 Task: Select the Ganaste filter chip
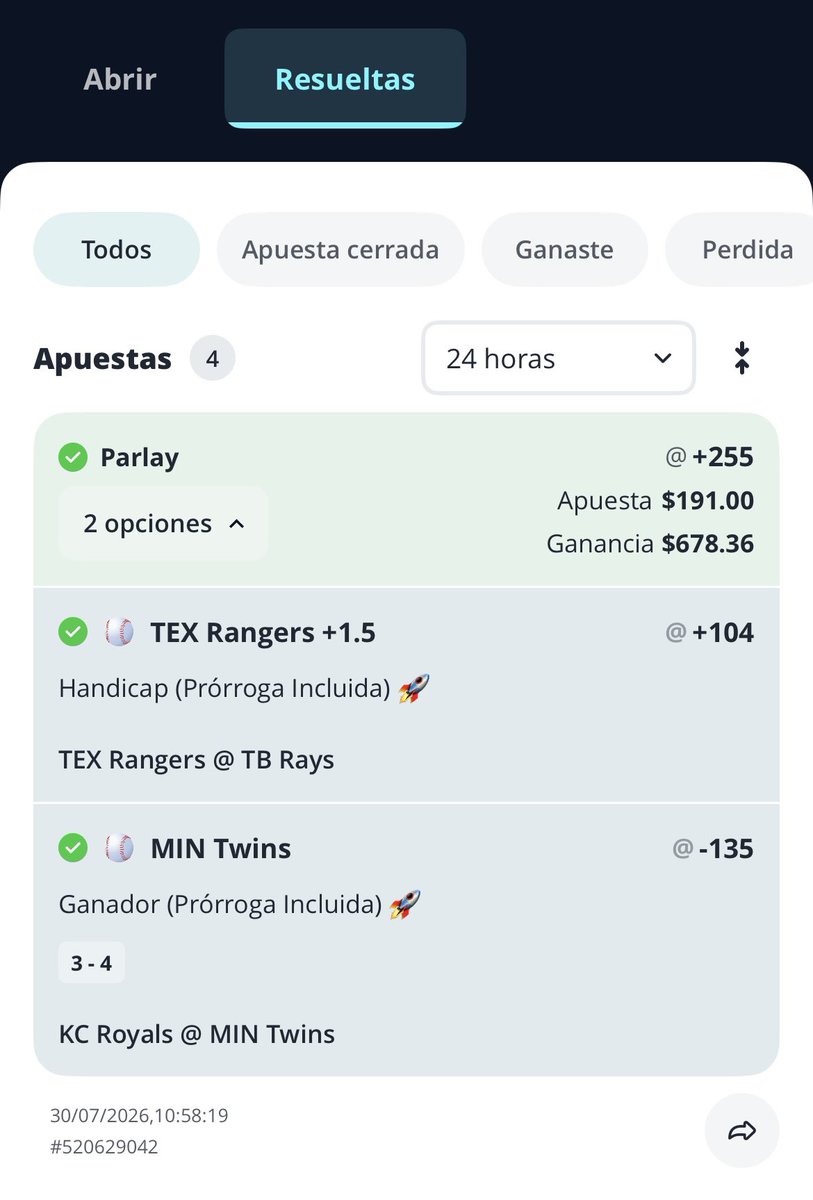(565, 250)
